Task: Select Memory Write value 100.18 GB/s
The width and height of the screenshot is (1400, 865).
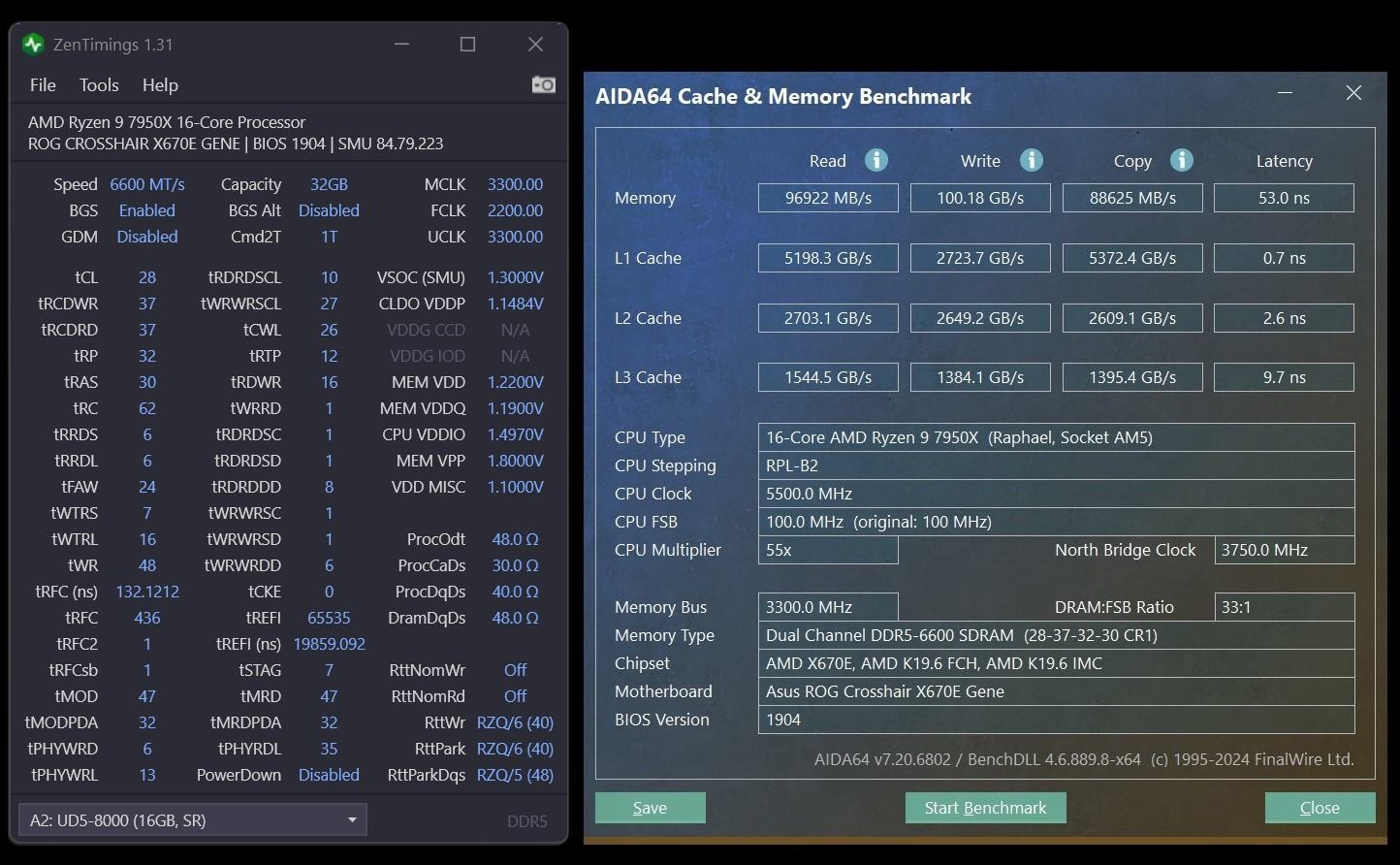Action: pyautogui.click(x=980, y=198)
